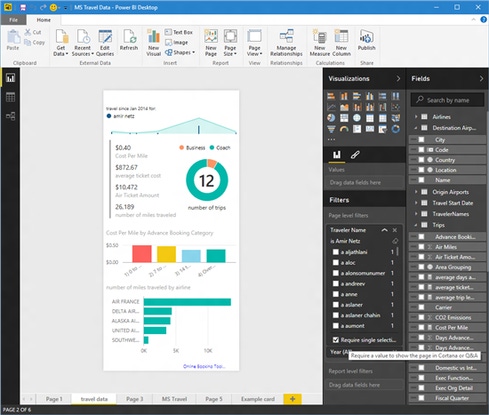489x415 pixels.
Task: Check the 'a anne' filter box
Action: [336, 294]
